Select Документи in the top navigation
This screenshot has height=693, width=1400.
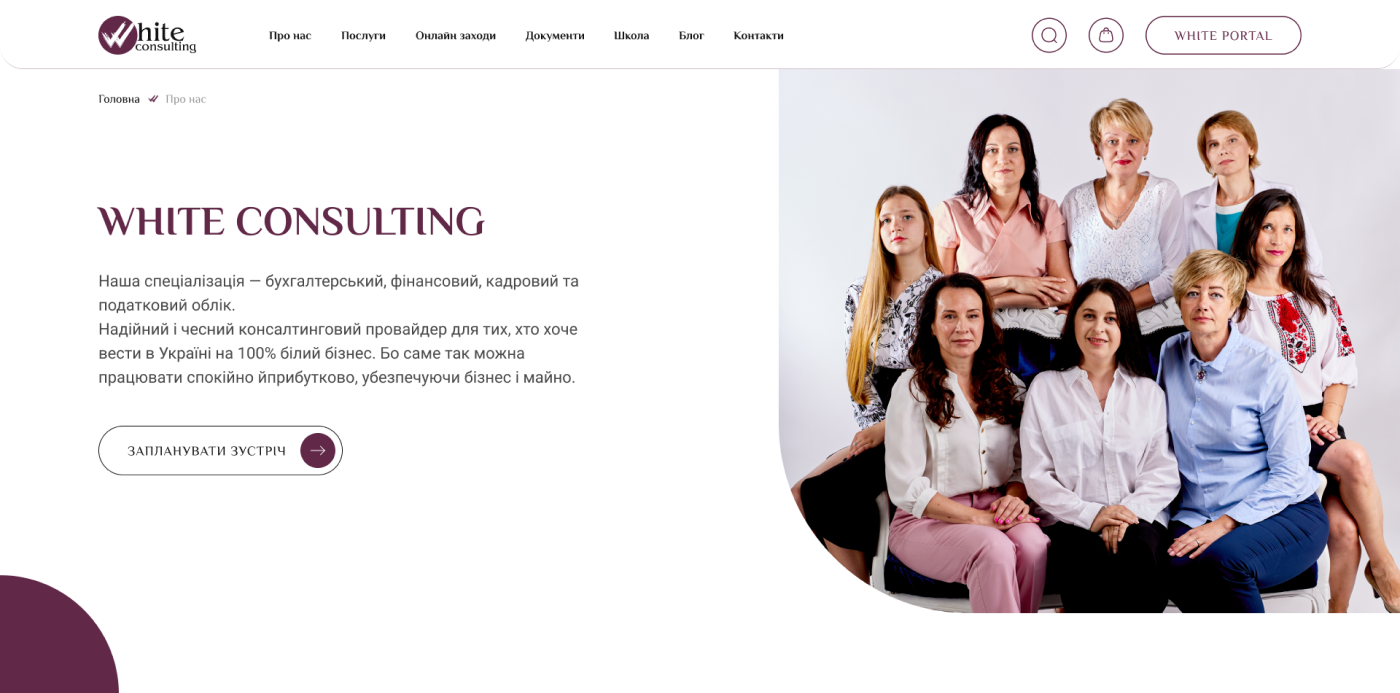[555, 36]
